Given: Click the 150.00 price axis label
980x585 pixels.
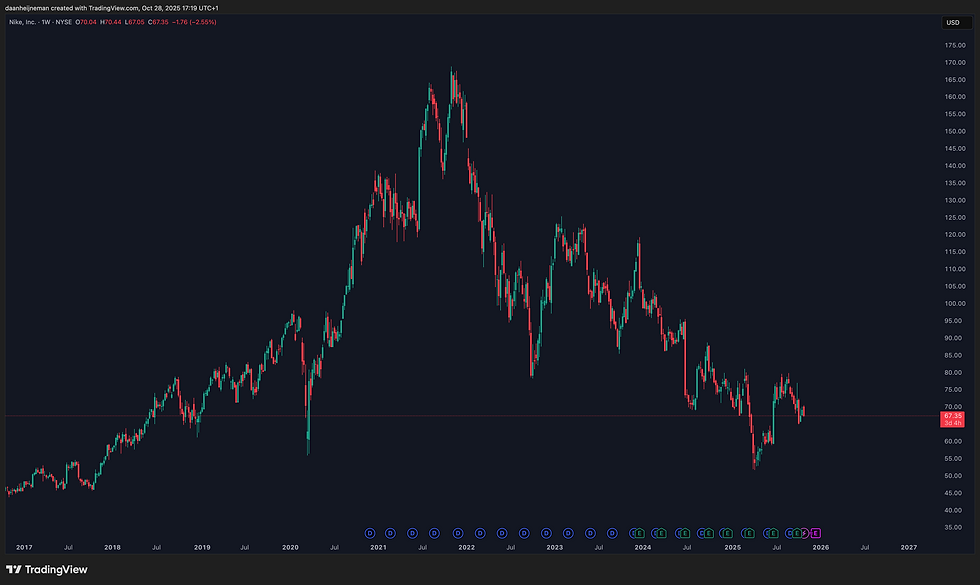Looking at the screenshot, I should point(955,131).
